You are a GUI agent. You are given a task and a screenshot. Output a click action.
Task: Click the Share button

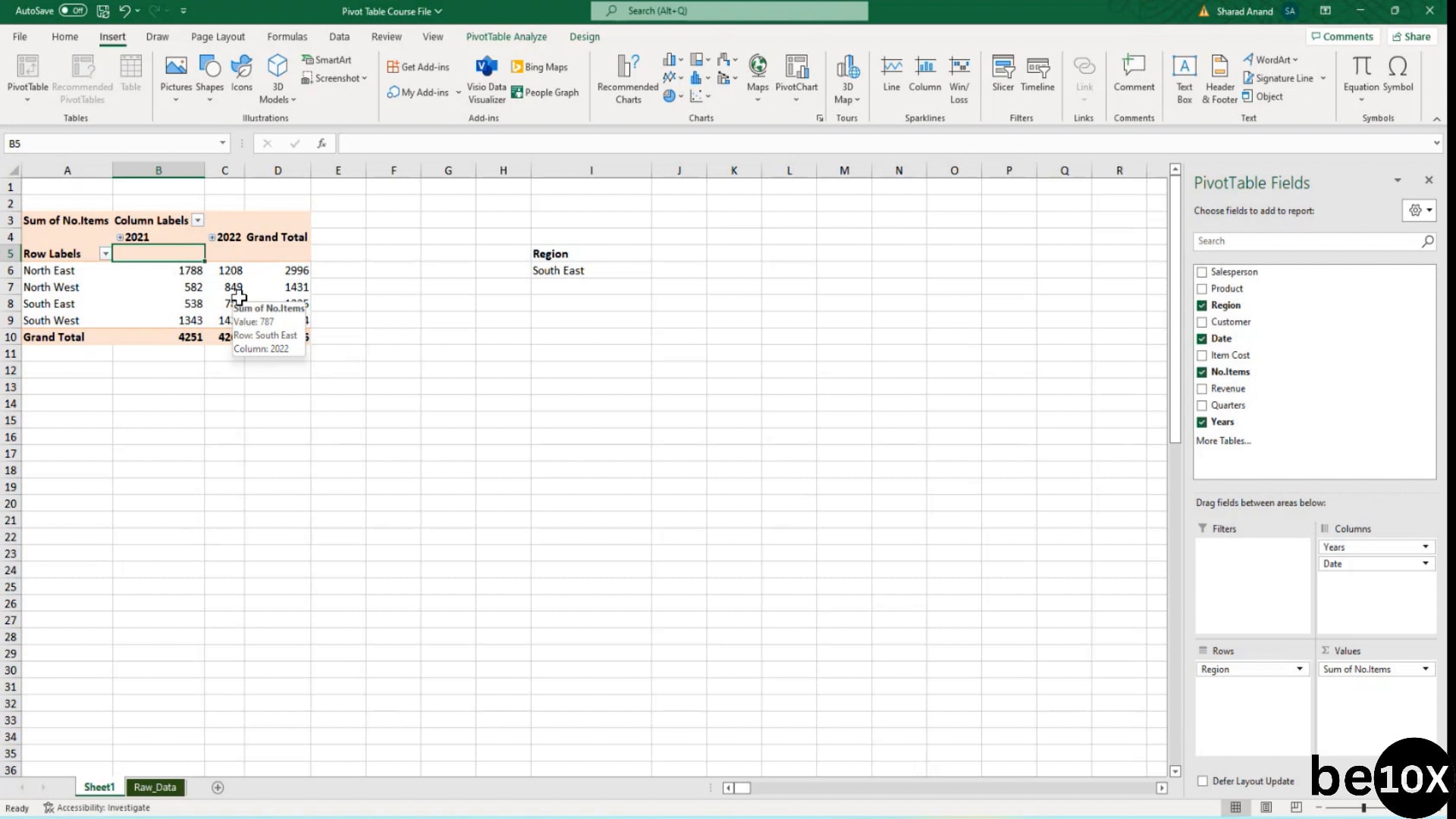click(x=1411, y=36)
